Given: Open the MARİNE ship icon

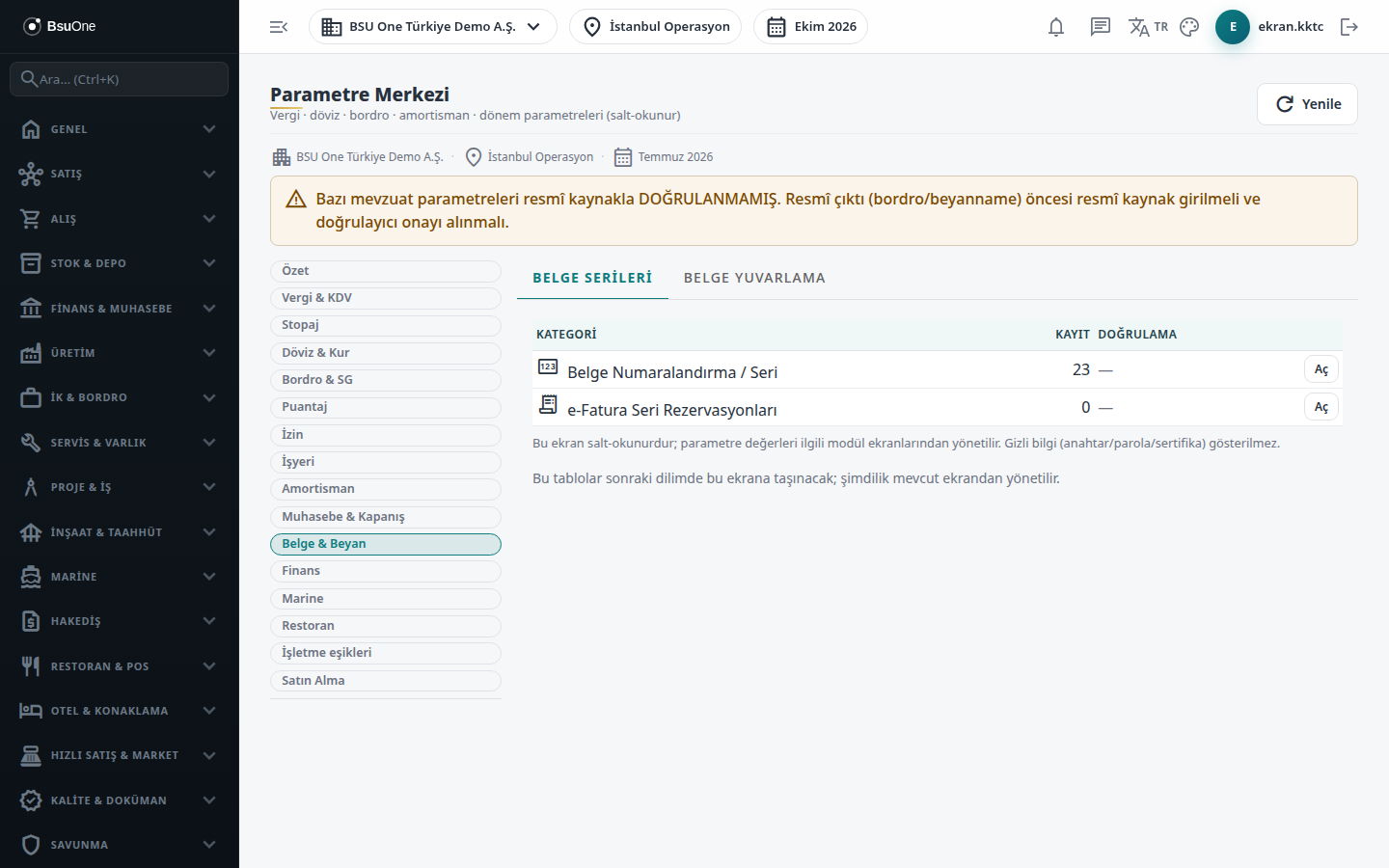Looking at the screenshot, I should 31,577.
